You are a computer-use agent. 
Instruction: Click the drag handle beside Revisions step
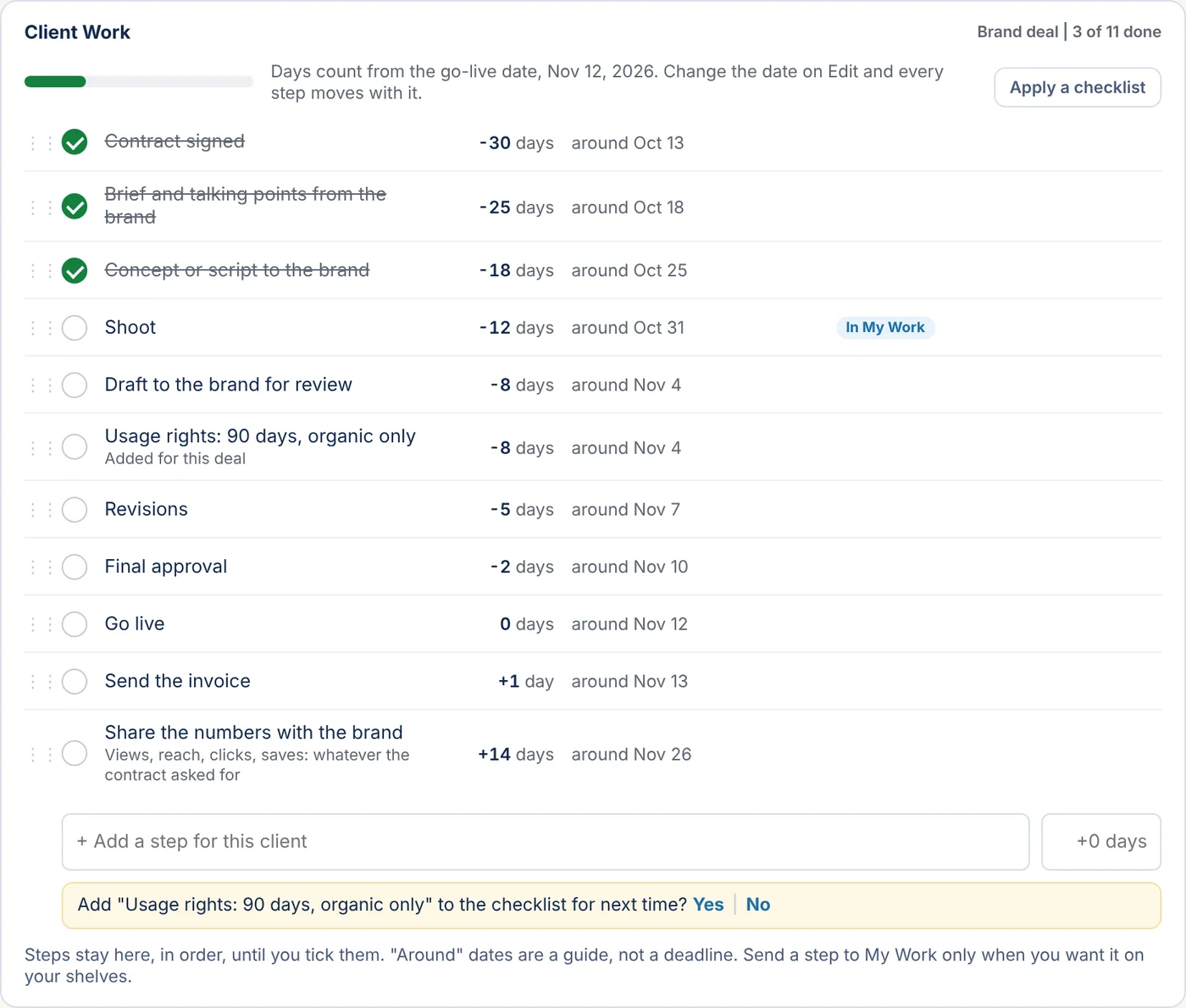click(42, 510)
